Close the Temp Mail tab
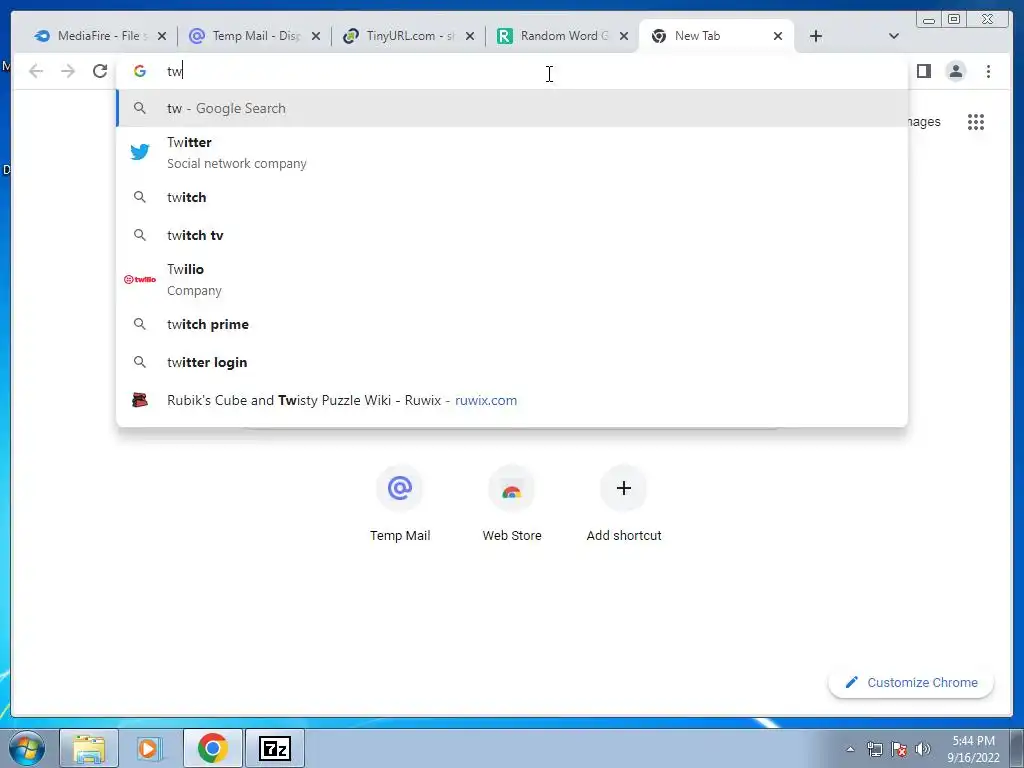 click(316, 37)
